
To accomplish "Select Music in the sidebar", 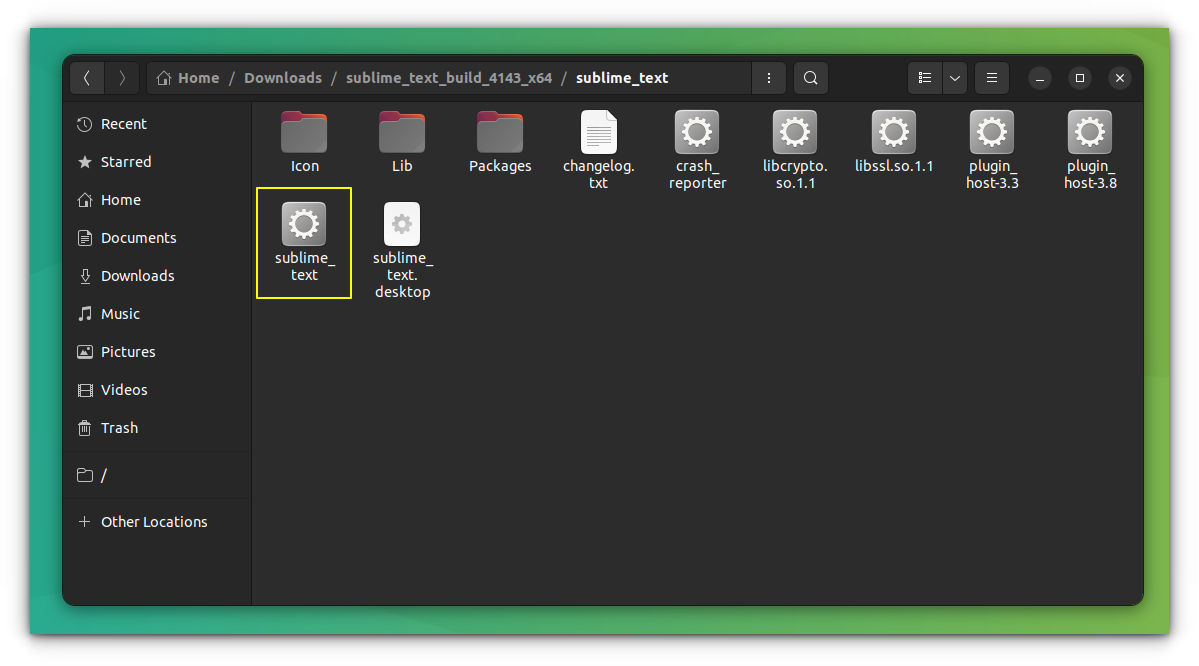I will [158, 314].
